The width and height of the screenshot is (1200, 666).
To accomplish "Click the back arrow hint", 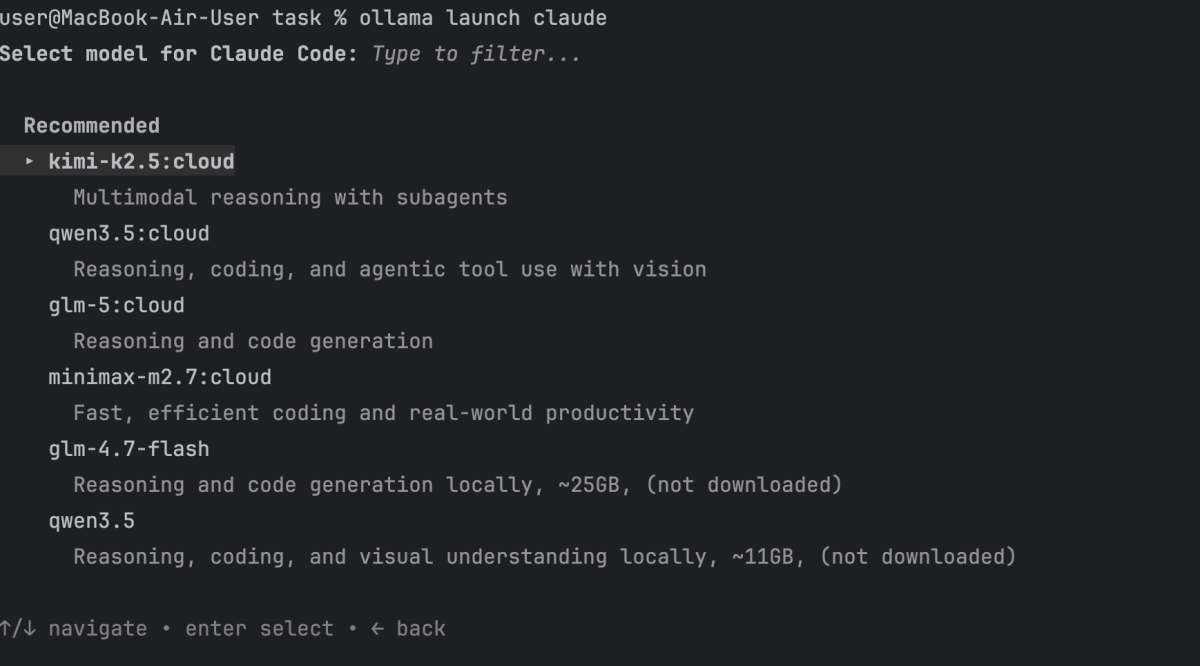I will coord(408,629).
